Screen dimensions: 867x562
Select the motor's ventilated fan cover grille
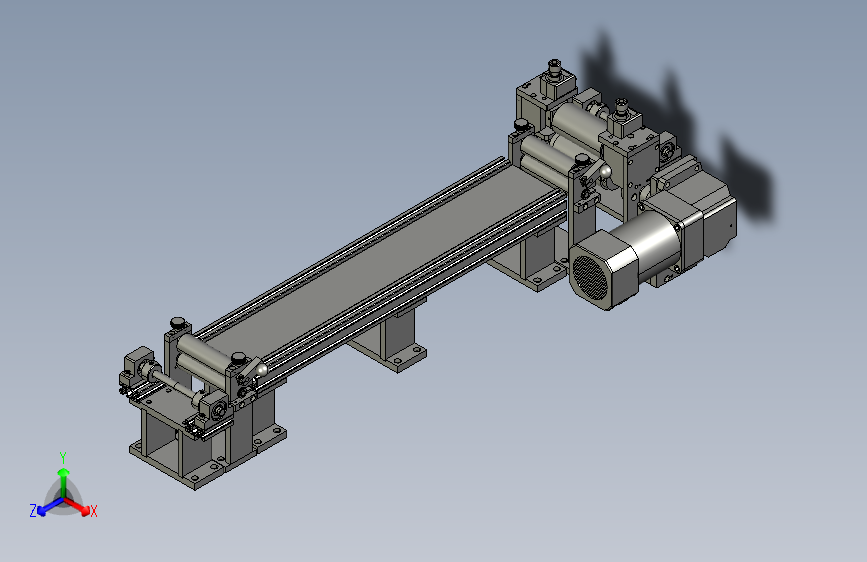[590, 276]
